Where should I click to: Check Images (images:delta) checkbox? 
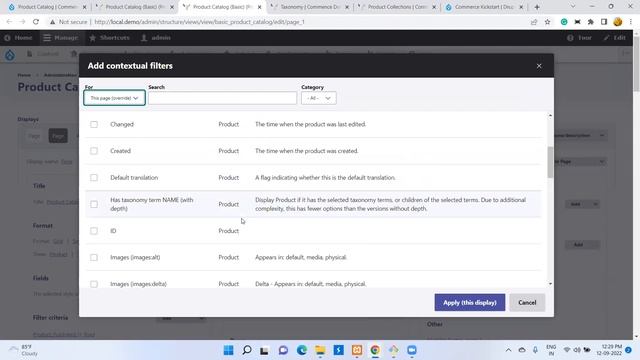coord(94,284)
